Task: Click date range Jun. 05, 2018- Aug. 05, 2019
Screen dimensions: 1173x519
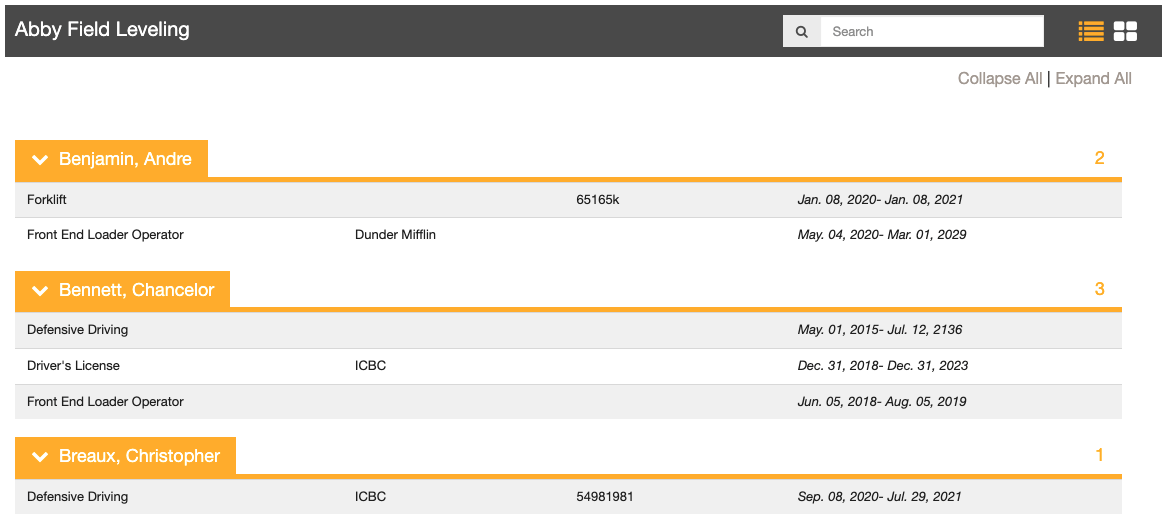Action: (881, 402)
